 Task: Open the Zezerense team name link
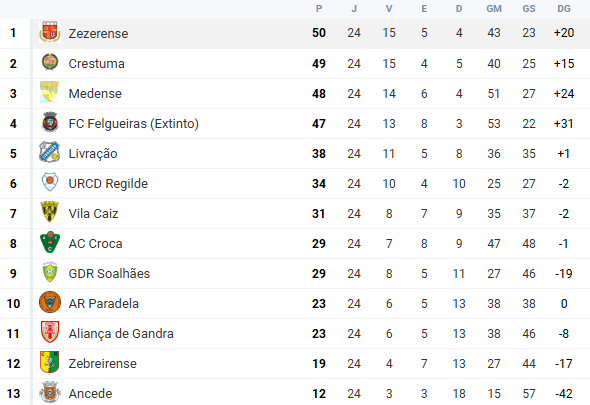(x=98, y=33)
